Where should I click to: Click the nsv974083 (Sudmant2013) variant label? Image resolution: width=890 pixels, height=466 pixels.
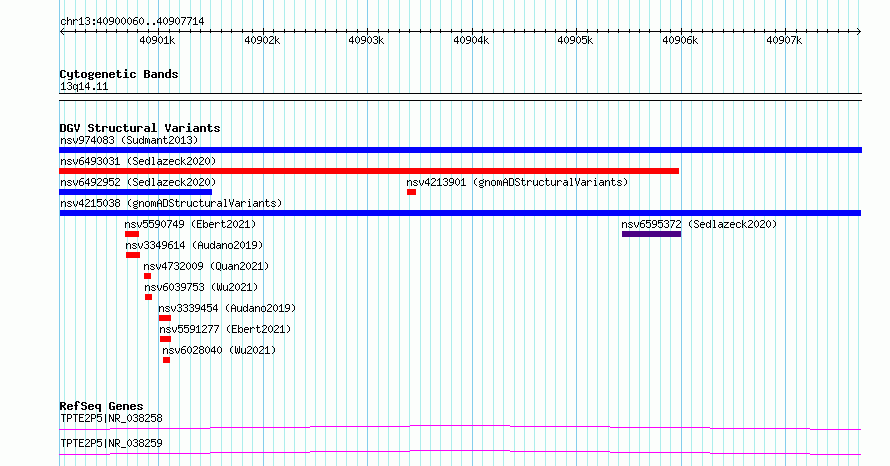tap(129, 140)
